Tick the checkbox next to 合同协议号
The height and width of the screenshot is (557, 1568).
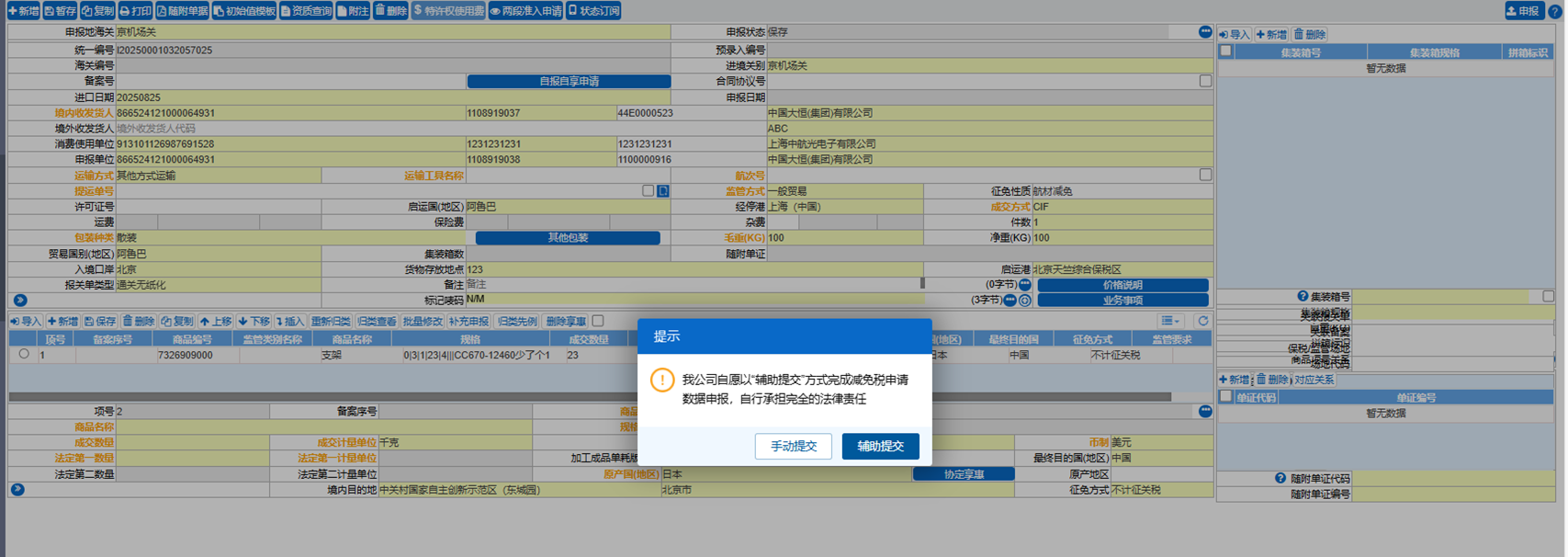click(1205, 81)
